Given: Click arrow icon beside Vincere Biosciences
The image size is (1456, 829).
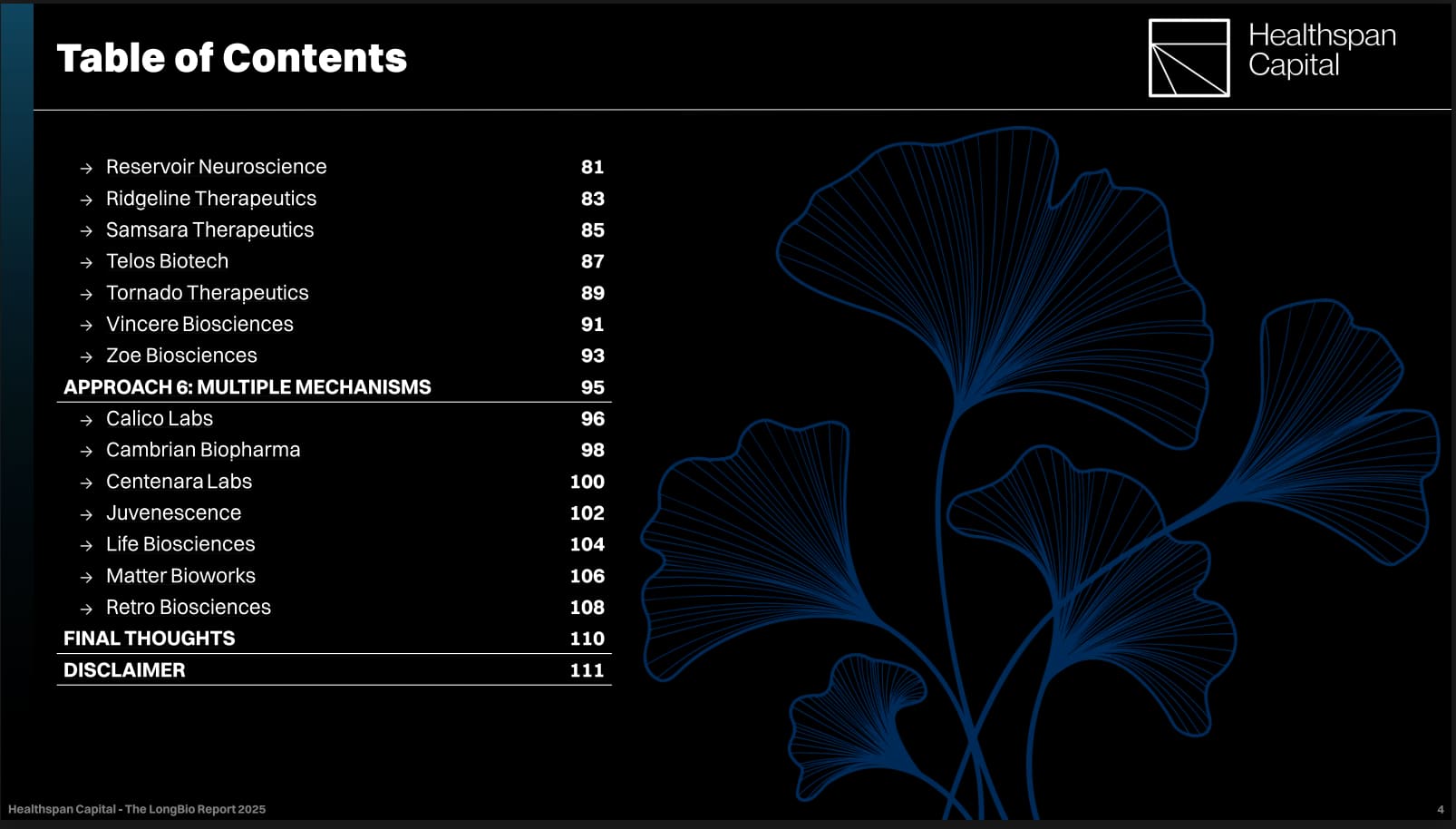Looking at the screenshot, I should point(86,326).
